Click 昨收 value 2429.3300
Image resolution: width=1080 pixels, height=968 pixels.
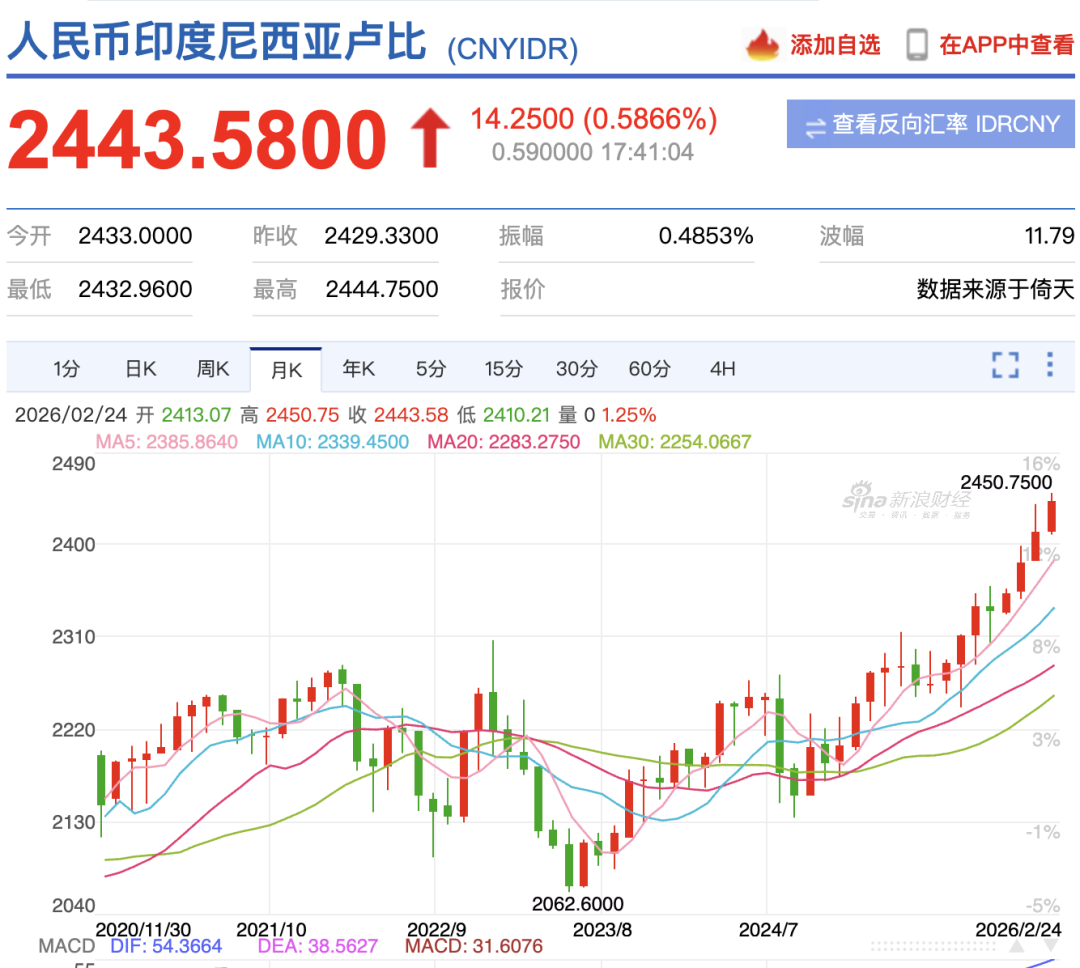coord(381,236)
